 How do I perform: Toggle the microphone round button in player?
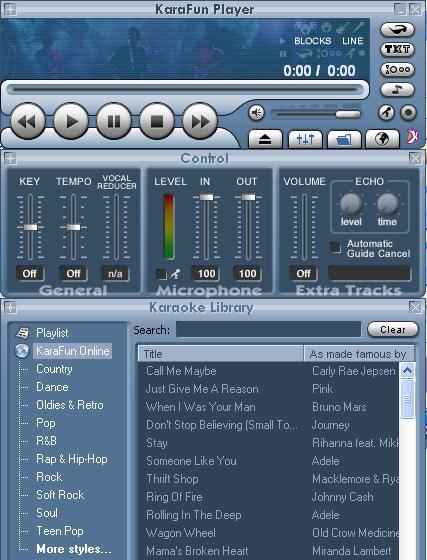[x=386, y=113]
